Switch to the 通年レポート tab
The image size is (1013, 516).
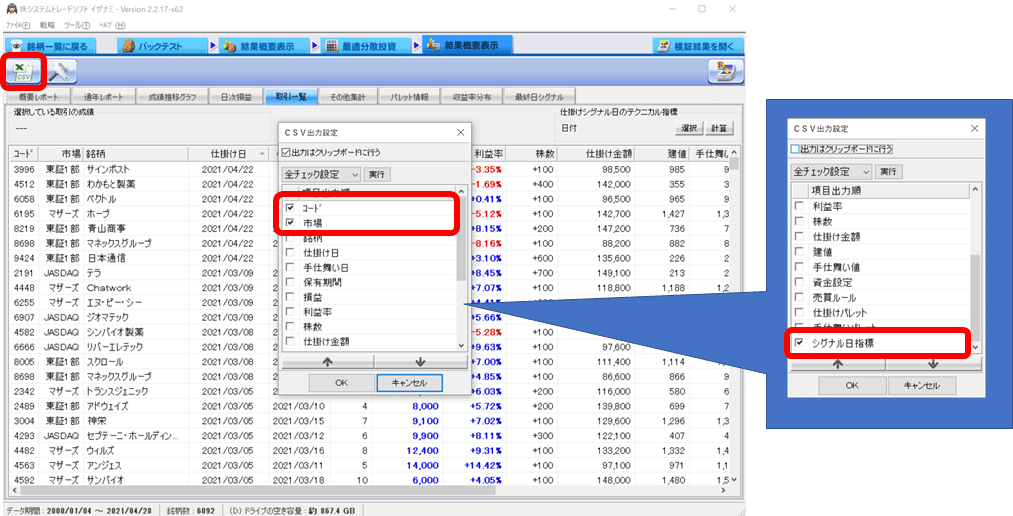coord(103,97)
